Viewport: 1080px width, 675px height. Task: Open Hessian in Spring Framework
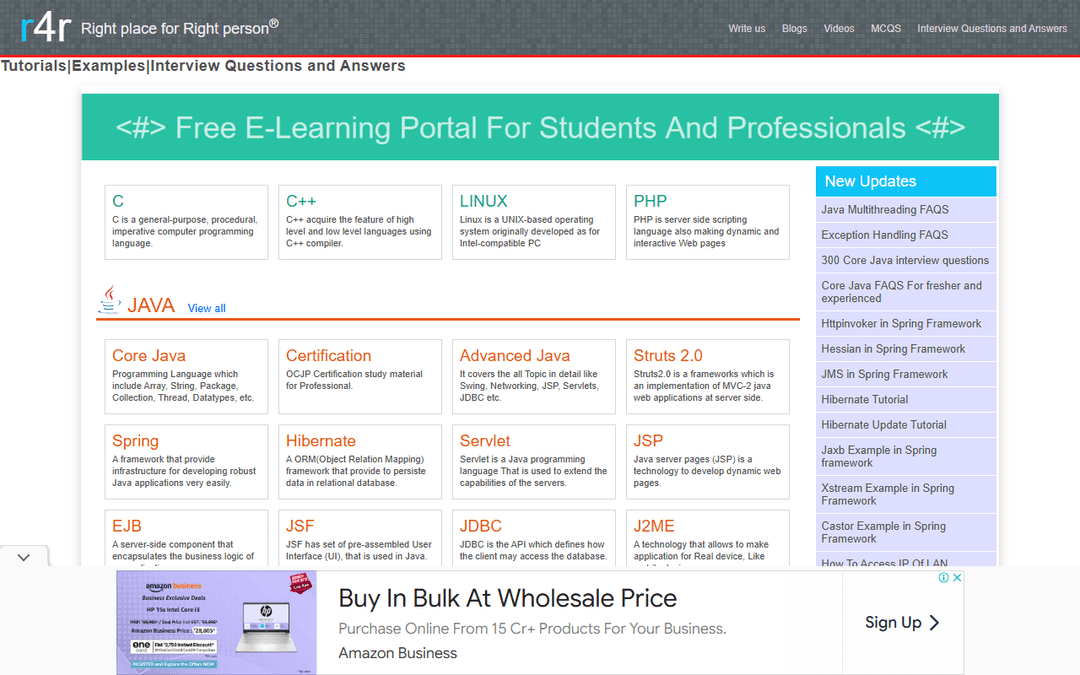click(906, 349)
